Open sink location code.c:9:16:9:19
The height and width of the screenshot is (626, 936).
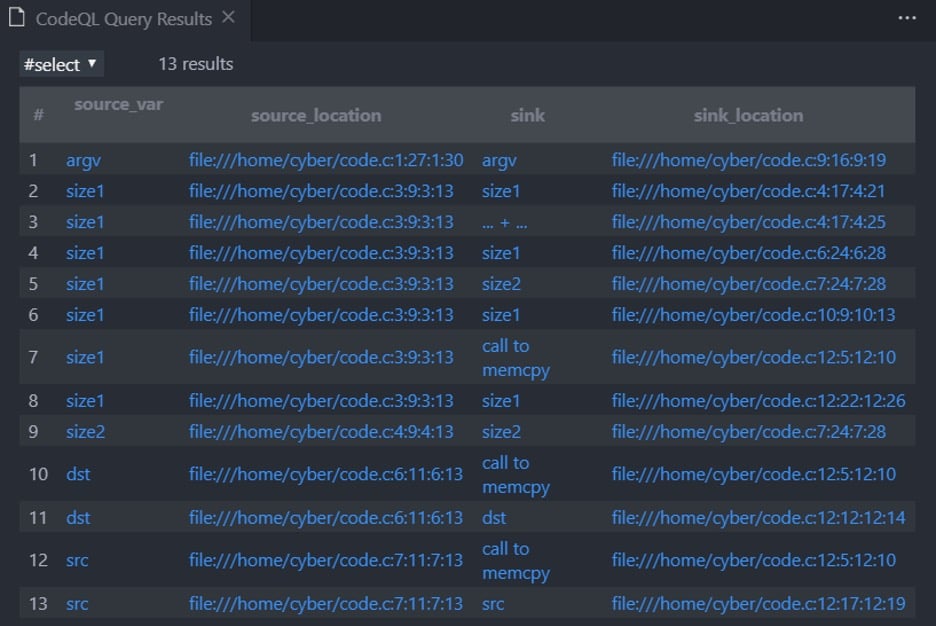point(749,159)
